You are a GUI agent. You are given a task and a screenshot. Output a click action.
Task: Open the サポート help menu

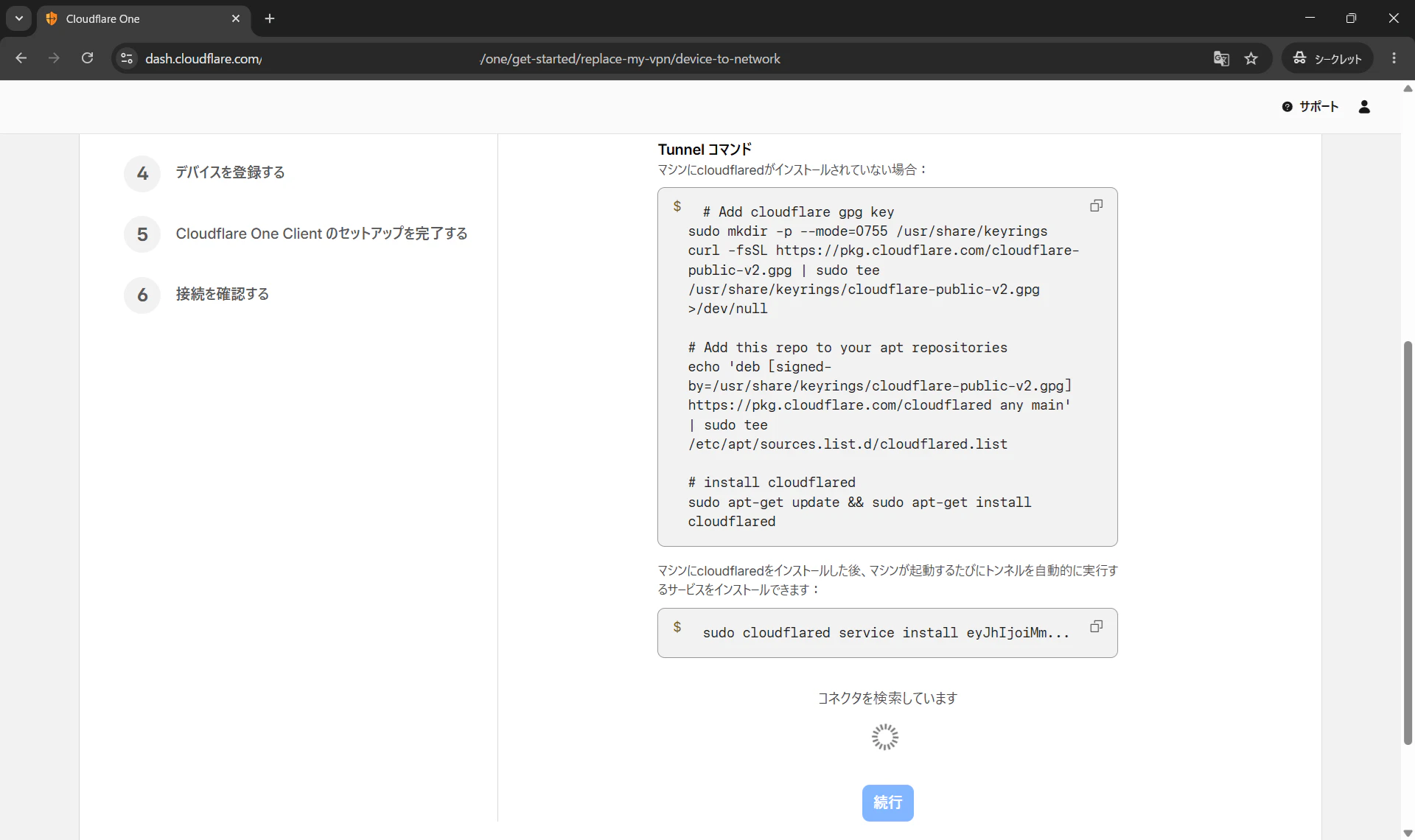pyautogui.click(x=1310, y=107)
